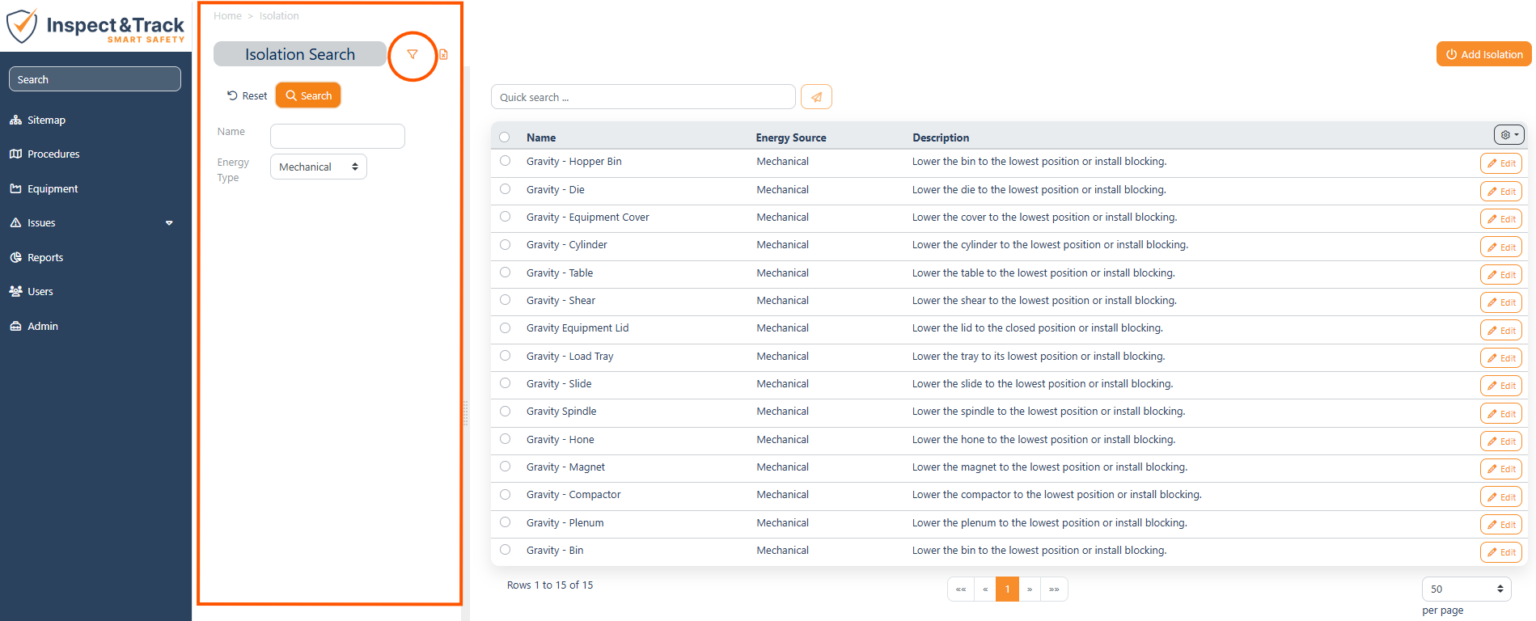The width and height of the screenshot is (1536, 621).
Task: Open the Sitemap sidebar icon
Action: (16, 120)
